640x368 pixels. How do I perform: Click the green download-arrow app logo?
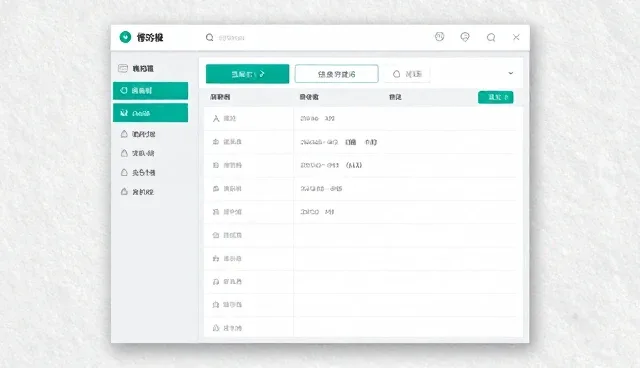(125, 37)
